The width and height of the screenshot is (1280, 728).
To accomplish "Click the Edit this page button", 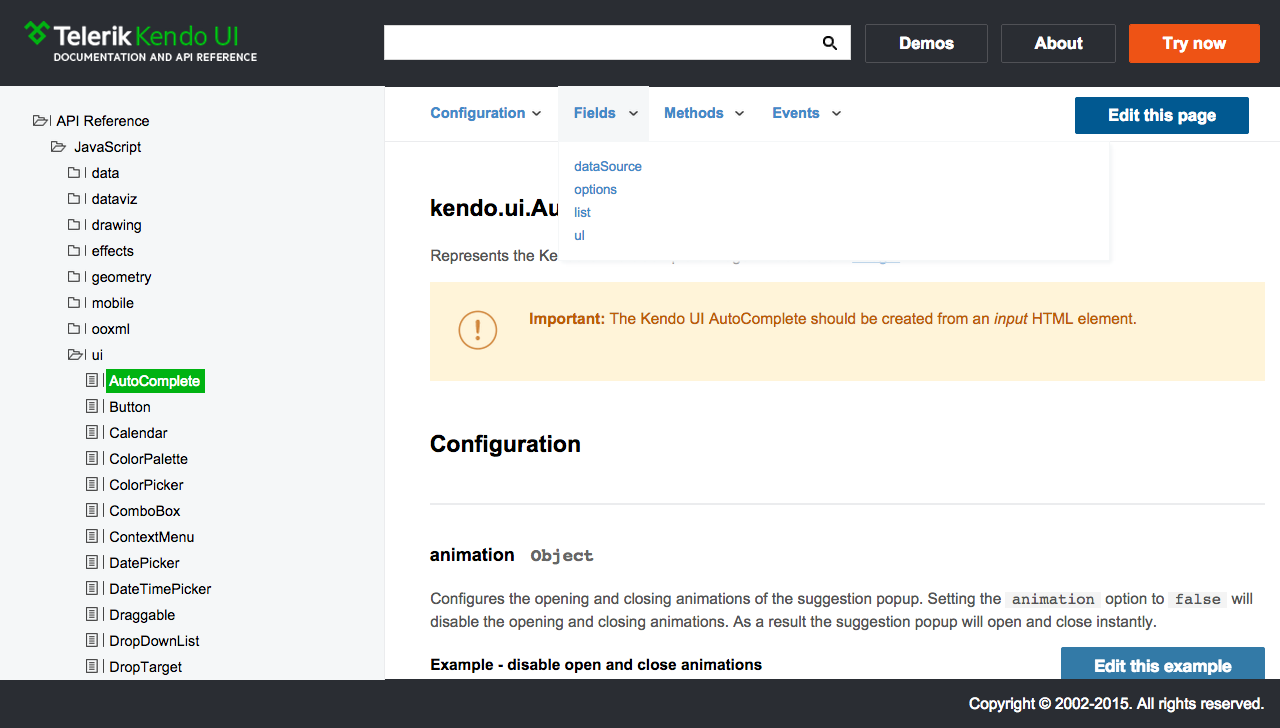I will 1162,115.
